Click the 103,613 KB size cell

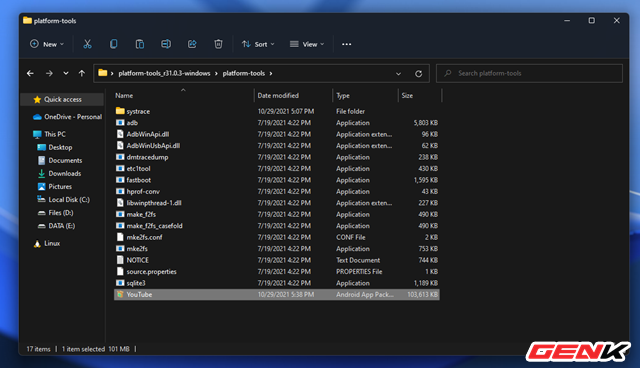coord(422,294)
